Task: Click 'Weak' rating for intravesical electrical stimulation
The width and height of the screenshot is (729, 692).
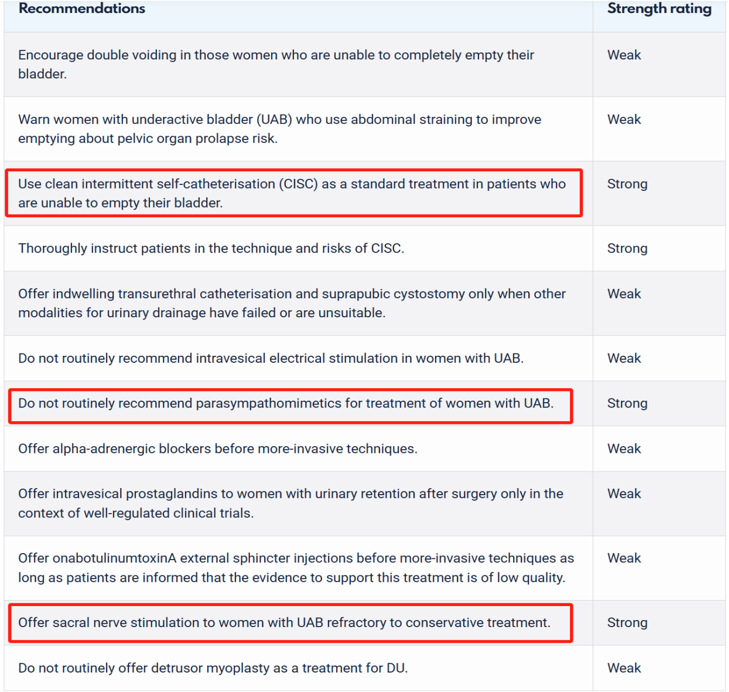Action: point(624,359)
